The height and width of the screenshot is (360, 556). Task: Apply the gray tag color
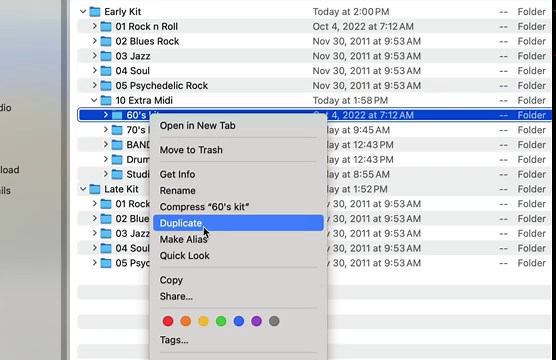274,321
